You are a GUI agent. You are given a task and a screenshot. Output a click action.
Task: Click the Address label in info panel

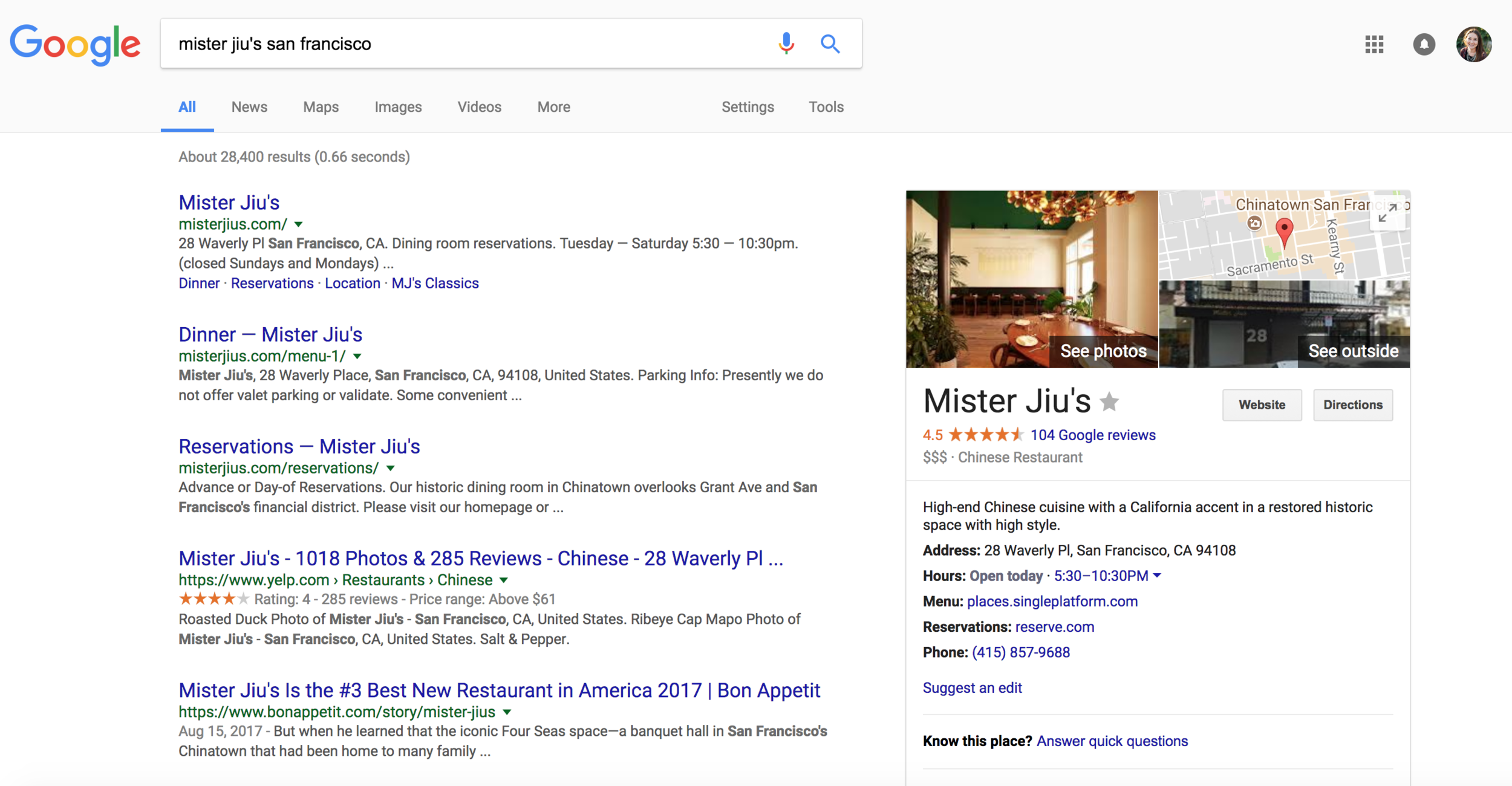[x=951, y=550]
